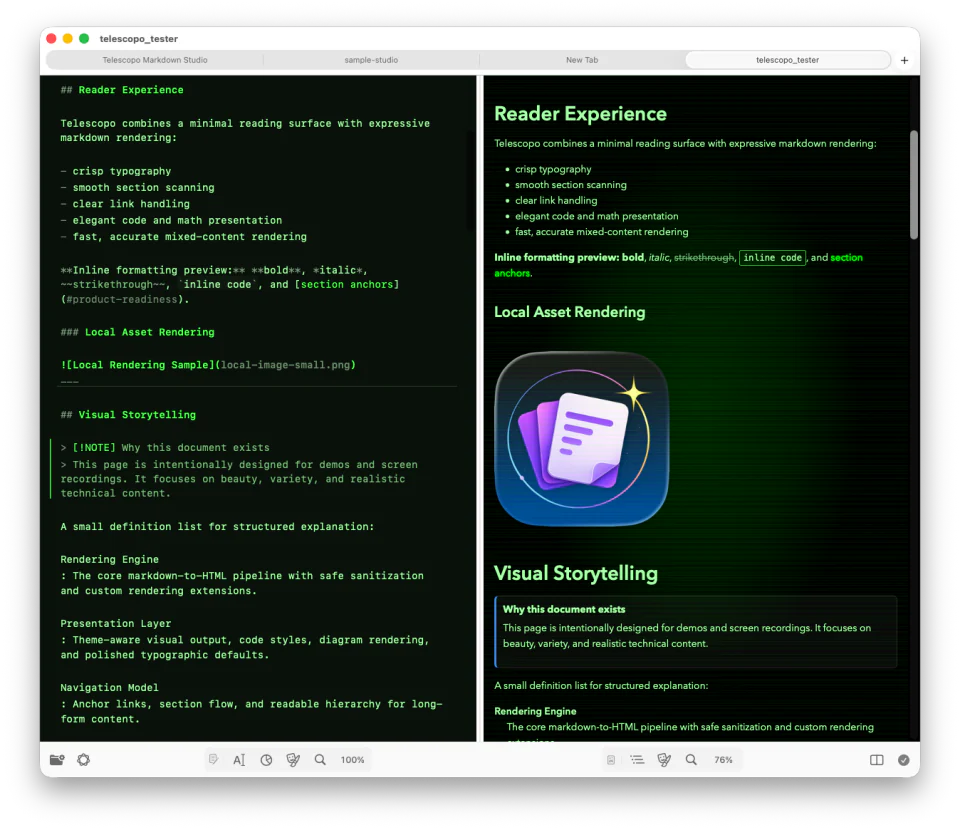Image resolution: width=960 pixels, height=830 pixels.
Task: Open the preview outline list icon
Action: (637, 760)
